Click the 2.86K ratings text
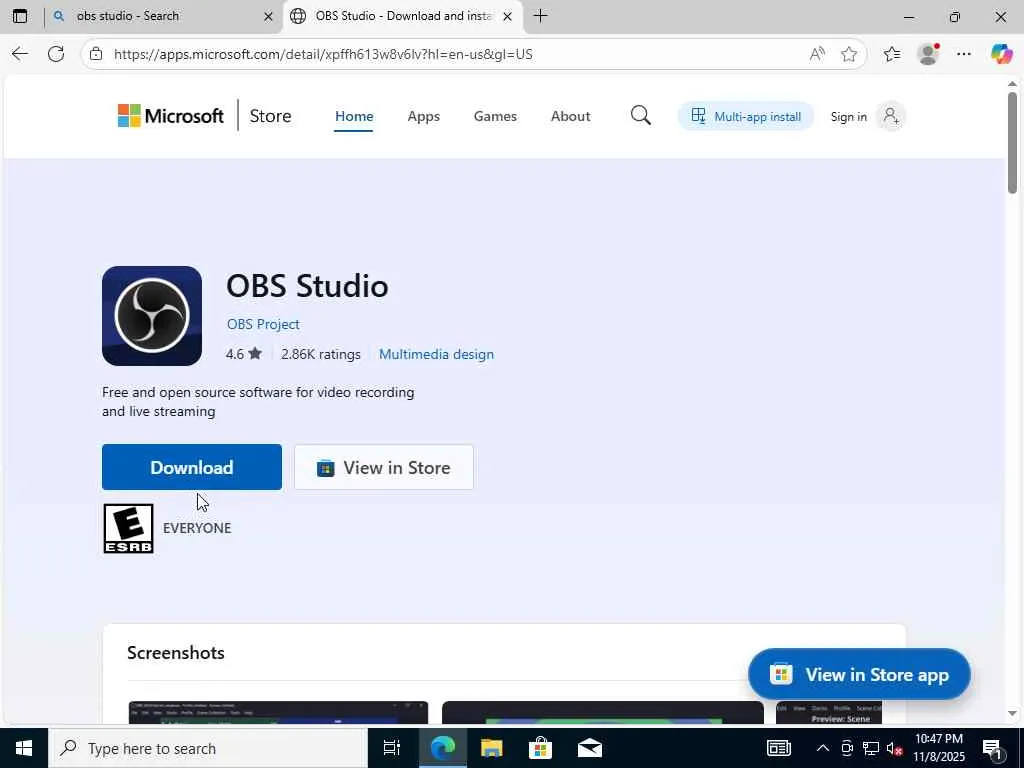 tap(321, 355)
